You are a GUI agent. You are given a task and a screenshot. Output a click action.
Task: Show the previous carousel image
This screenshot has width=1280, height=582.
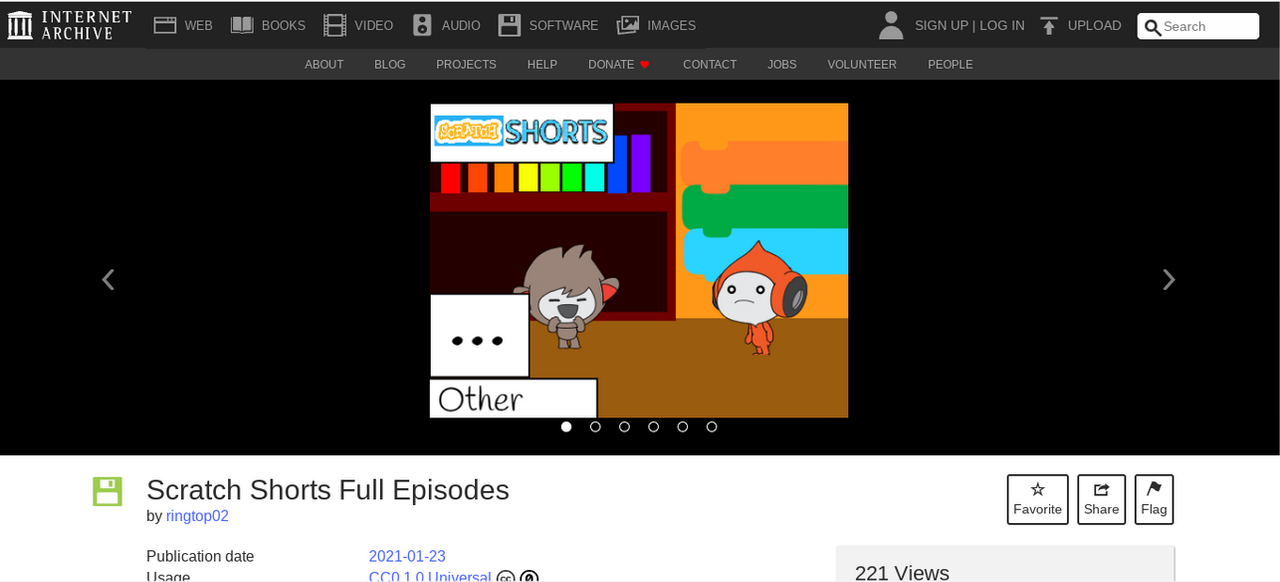coord(108,280)
